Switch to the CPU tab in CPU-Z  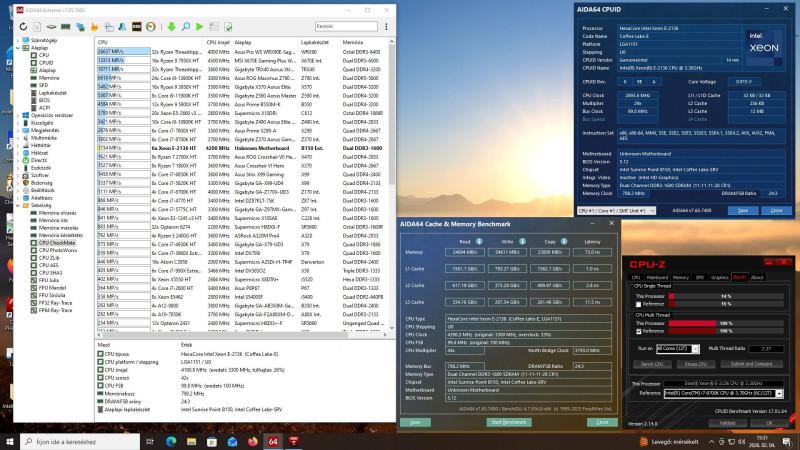(636, 277)
